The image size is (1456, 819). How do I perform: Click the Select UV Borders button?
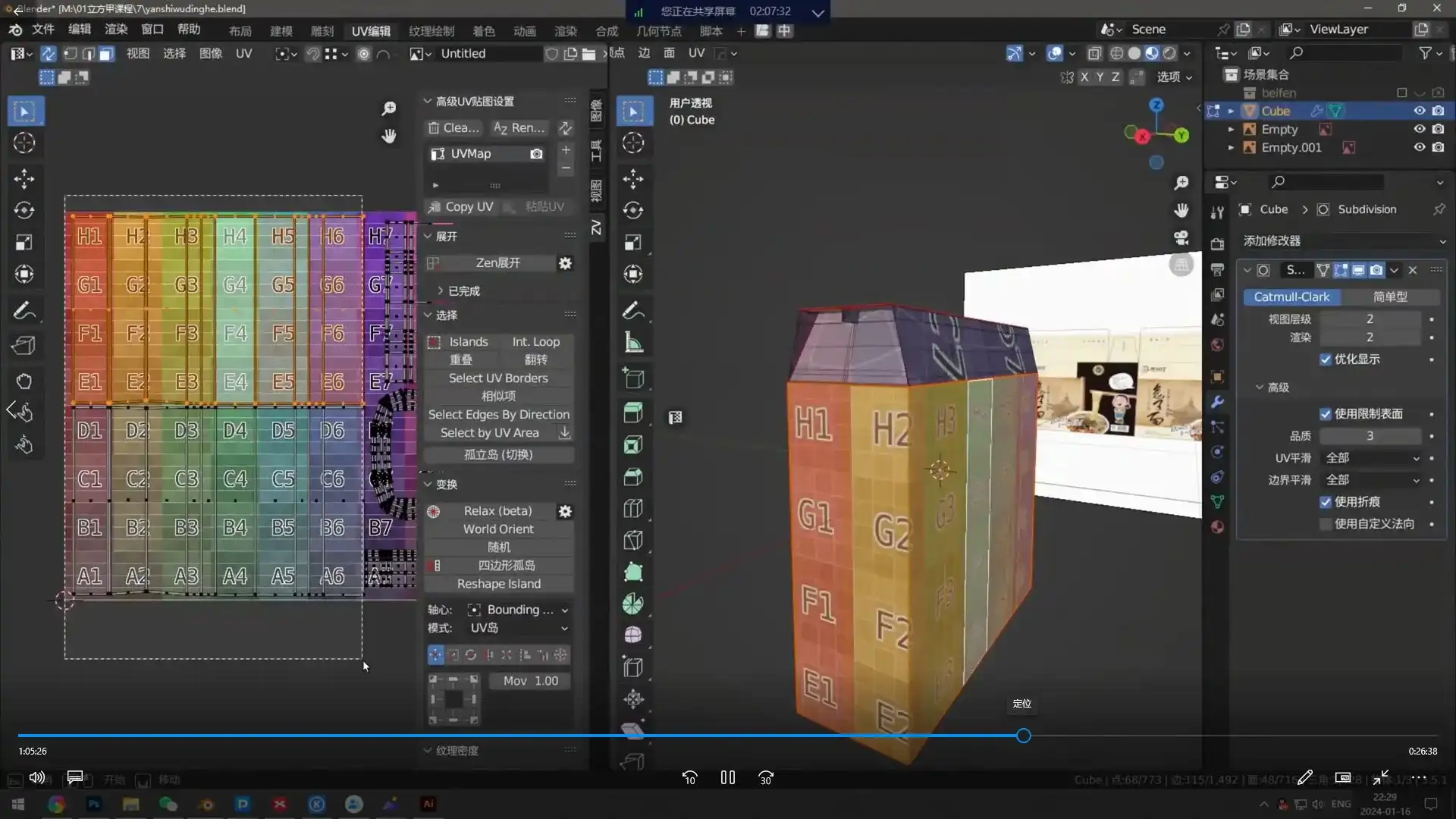(498, 378)
